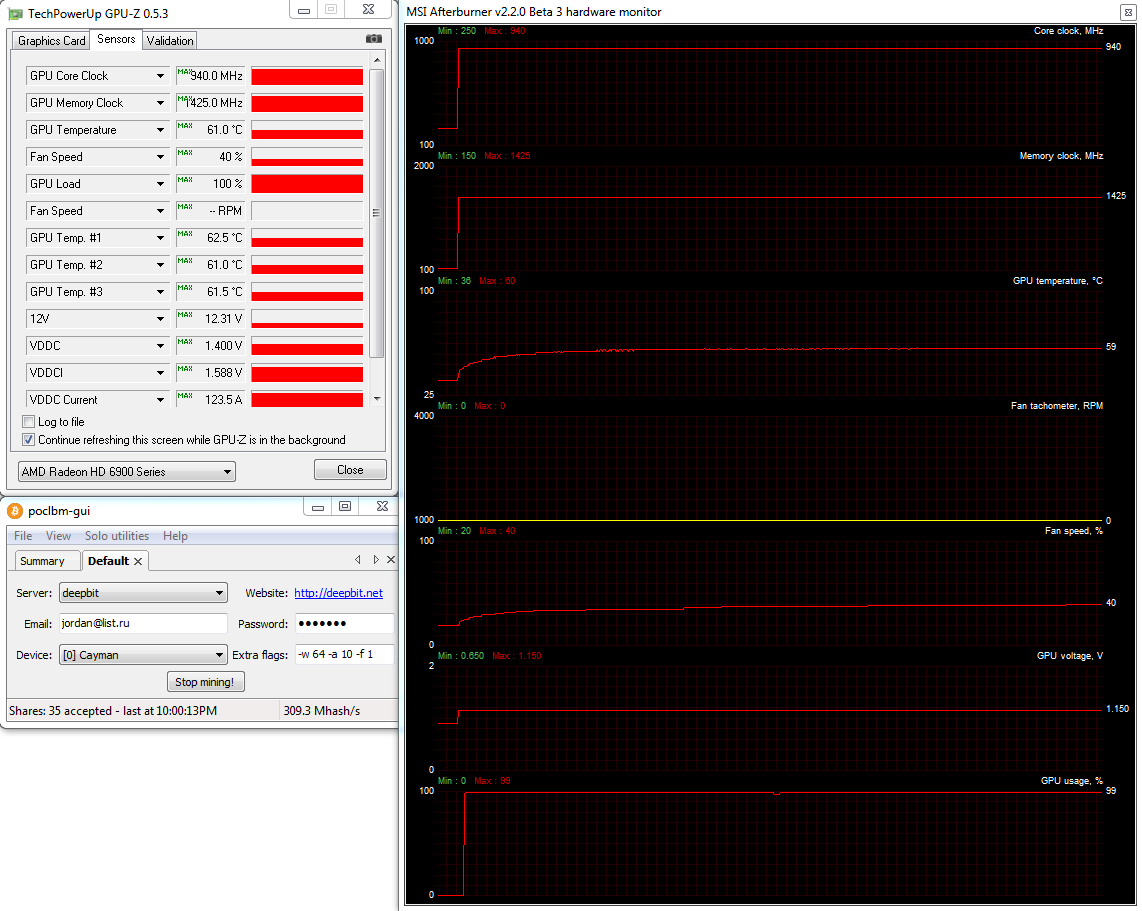Close the Default tab with its X

point(138,561)
